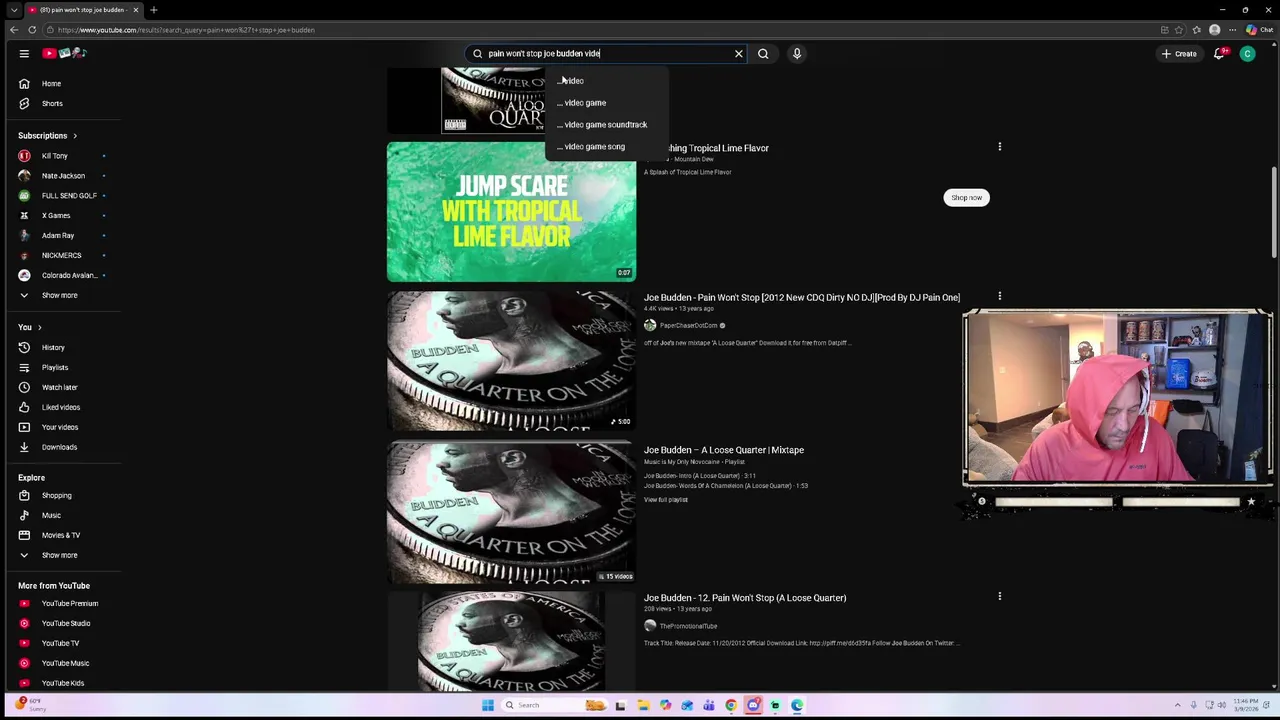Viewport: 1280px width, 720px height.
Task: Expand Show more under Explore
Action: click(x=60, y=556)
